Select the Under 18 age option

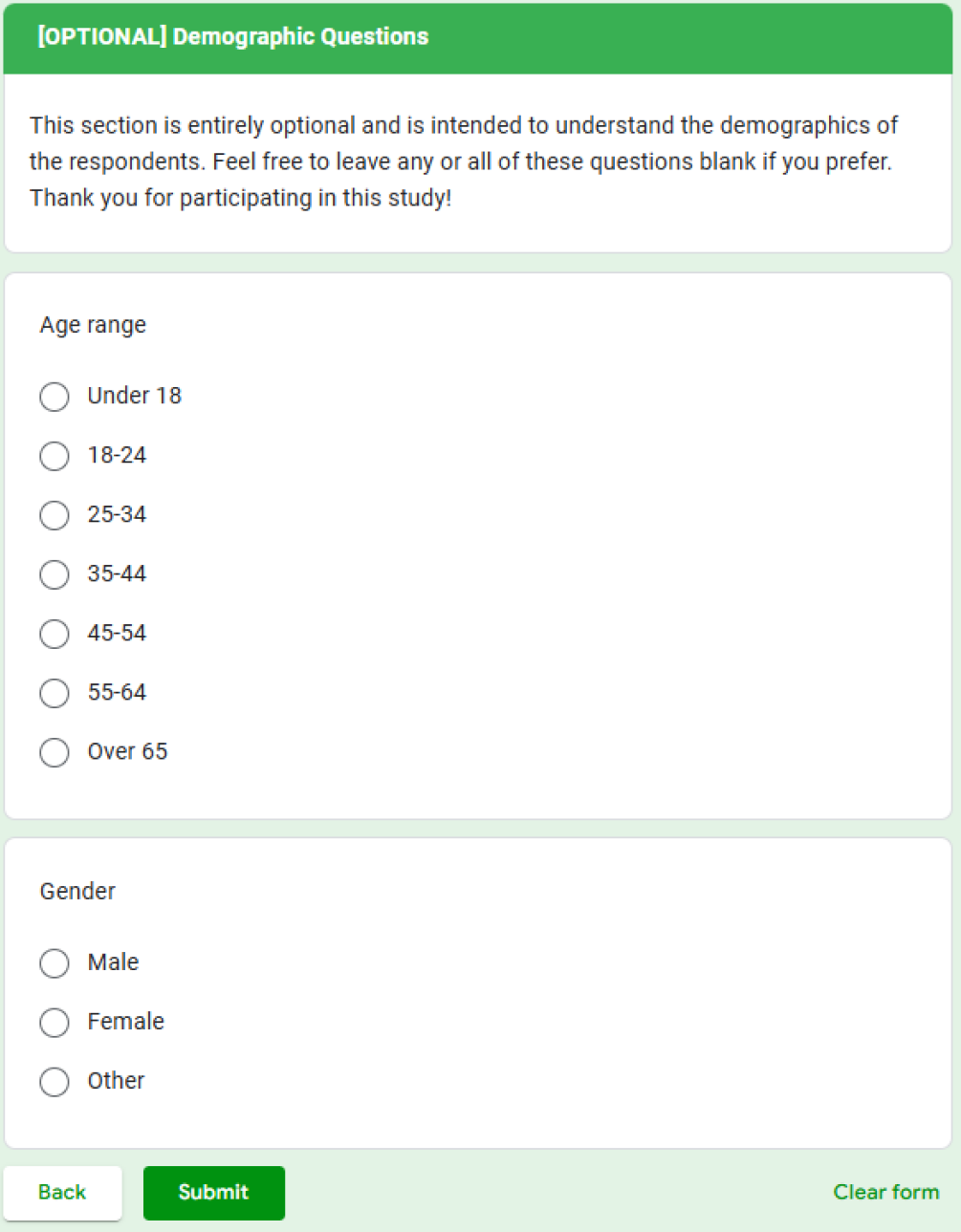(55, 397)
